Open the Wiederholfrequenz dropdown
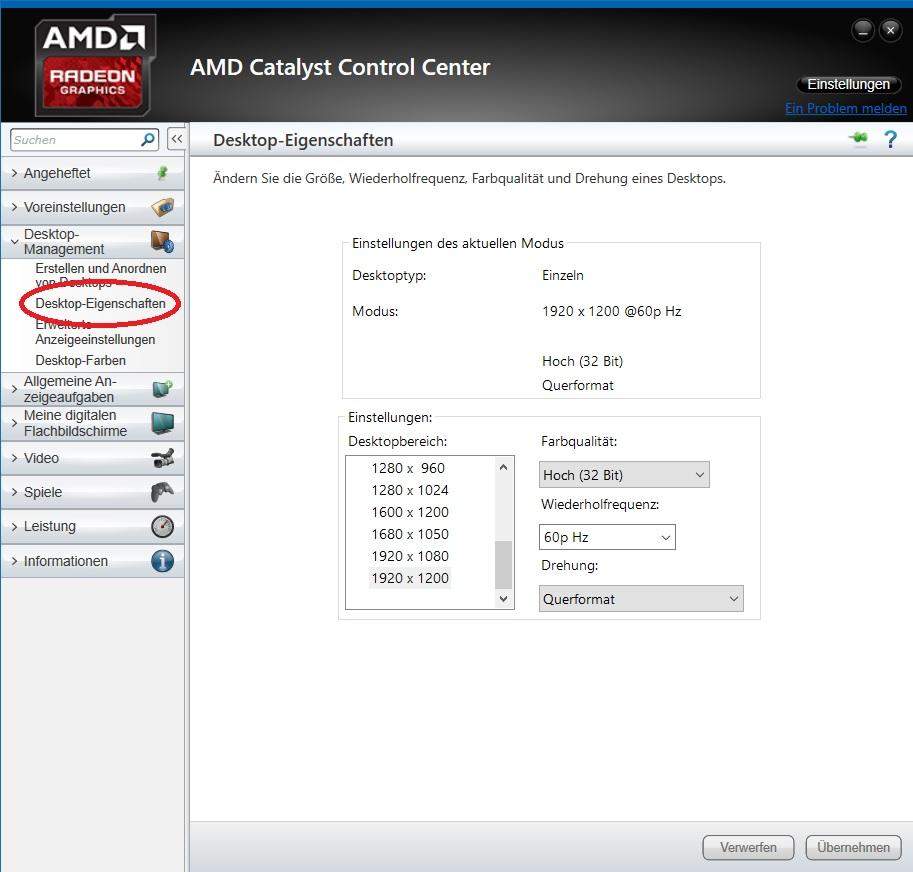The height and width of the screenshot is (872, 913). click(607, 537)
